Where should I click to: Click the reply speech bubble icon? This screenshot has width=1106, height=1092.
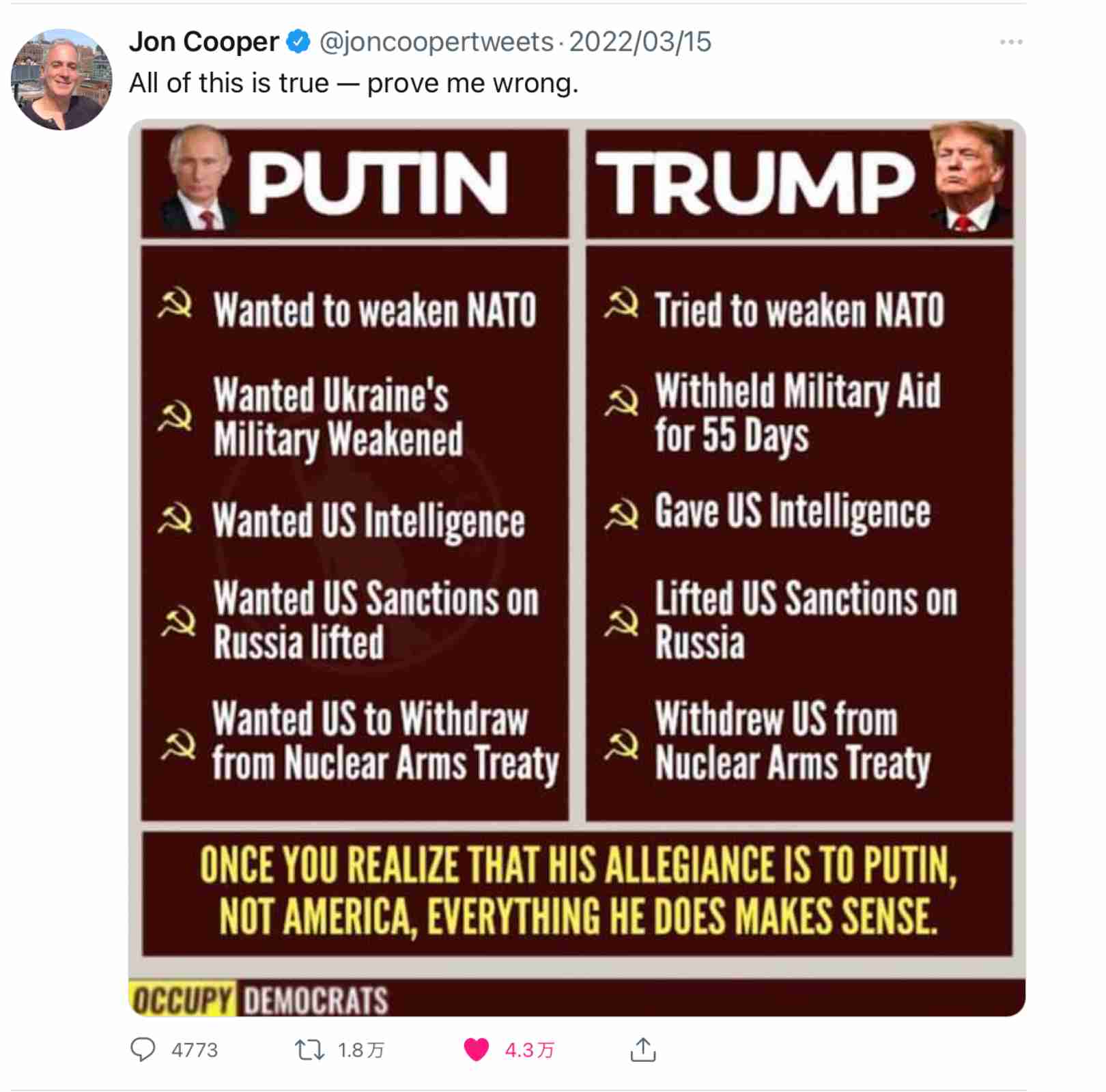click(x=143, y=1049)
